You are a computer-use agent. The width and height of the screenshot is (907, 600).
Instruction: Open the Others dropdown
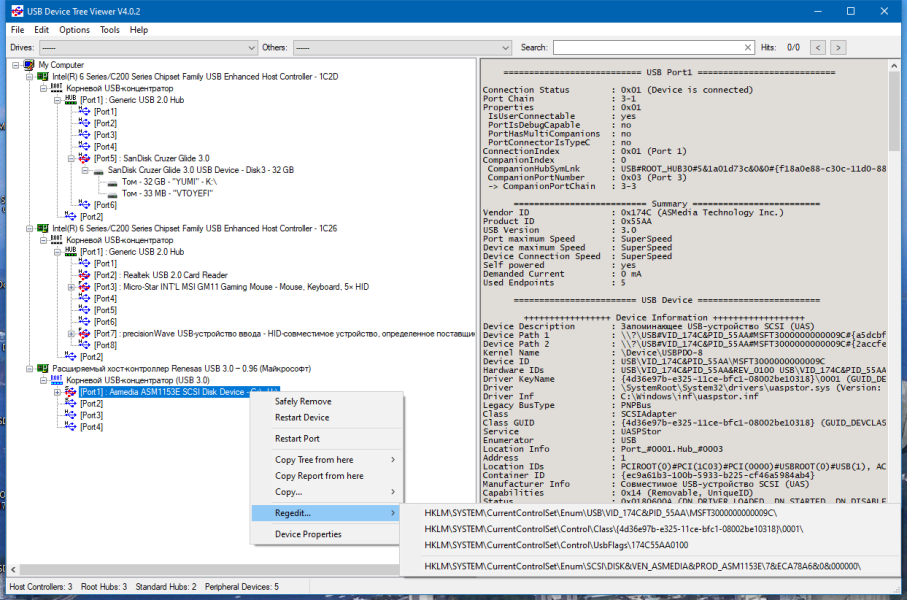tap(402, 47)
